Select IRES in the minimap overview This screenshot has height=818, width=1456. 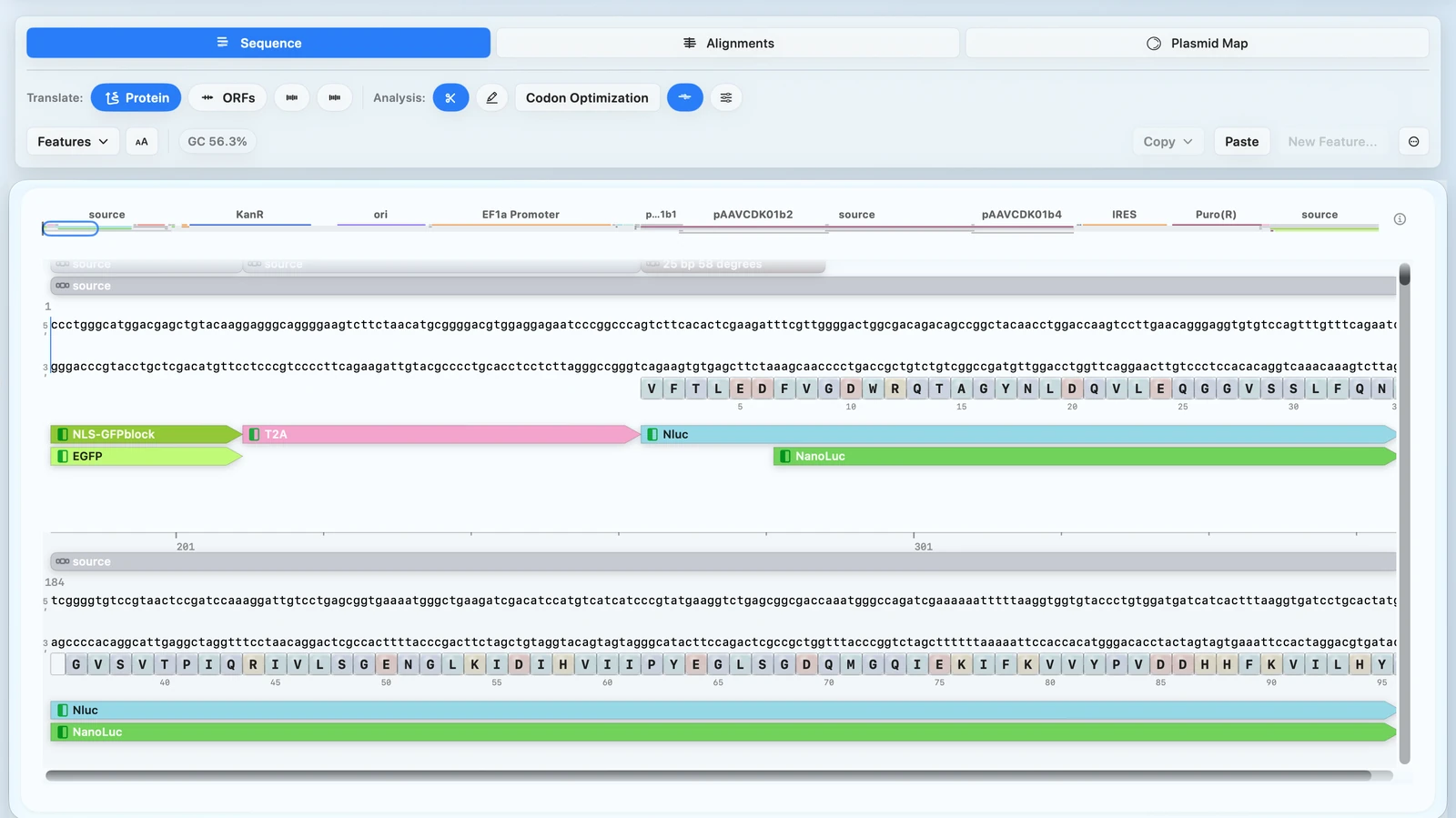[1124, 215]
